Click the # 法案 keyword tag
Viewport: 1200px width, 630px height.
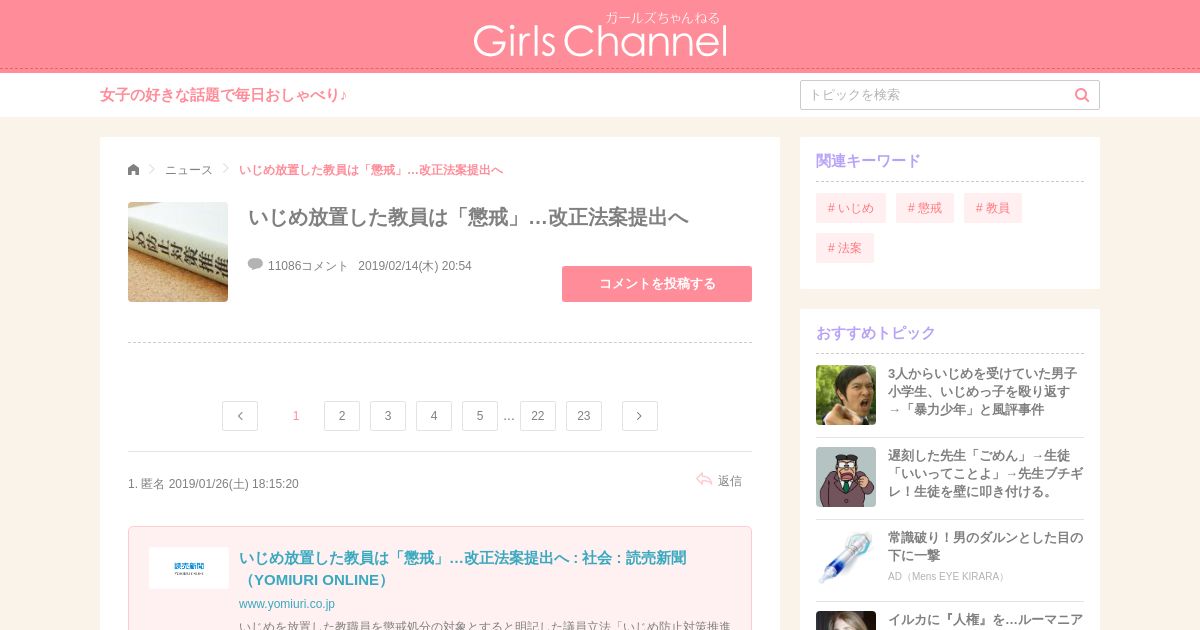(x=845, y=248)
